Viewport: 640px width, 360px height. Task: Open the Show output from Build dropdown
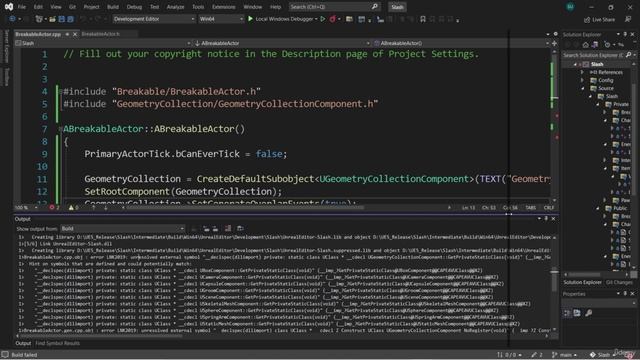tap(122, 229)
